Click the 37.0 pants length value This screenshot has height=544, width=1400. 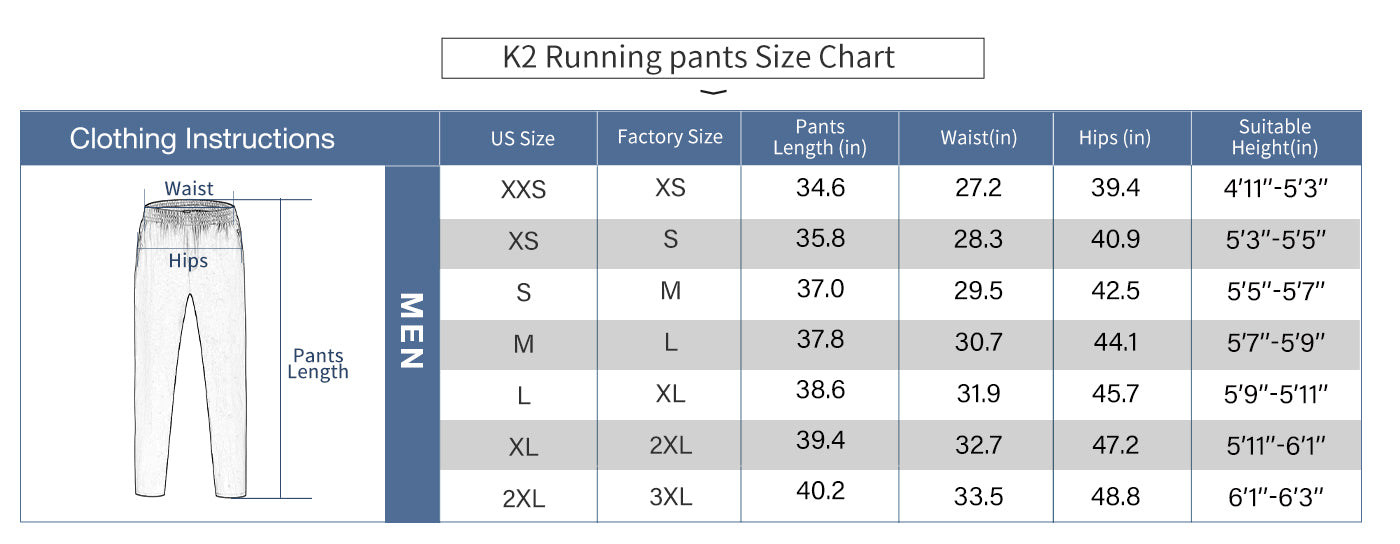pos(820,290)
